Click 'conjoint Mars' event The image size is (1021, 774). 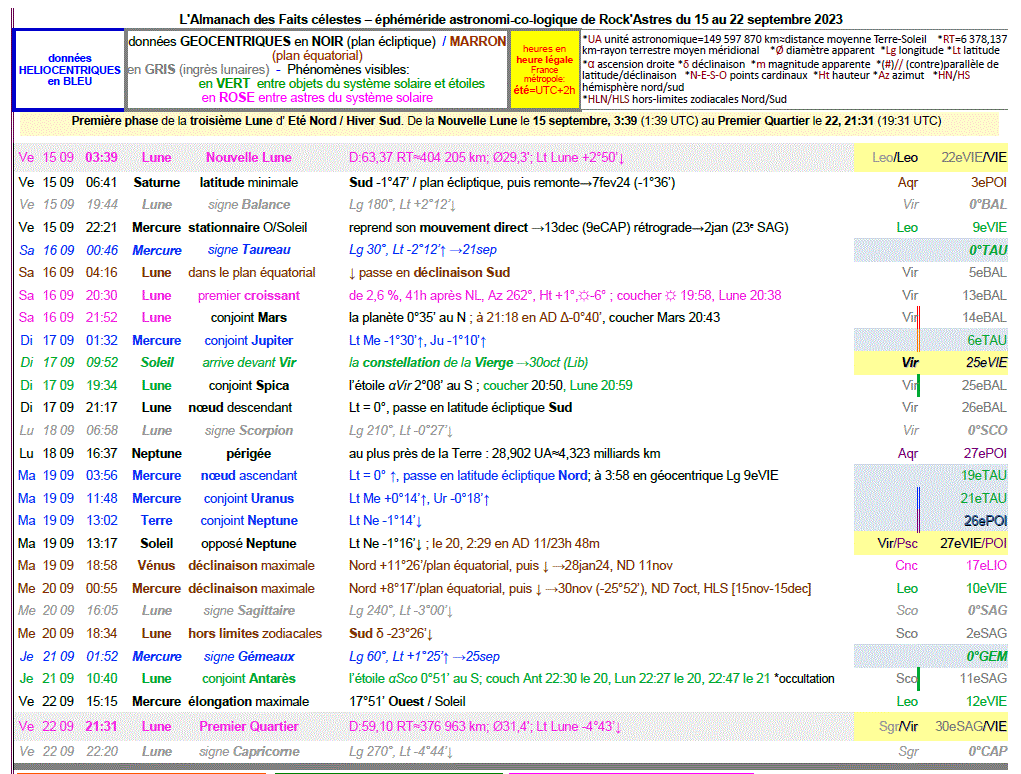click(249, 318)
